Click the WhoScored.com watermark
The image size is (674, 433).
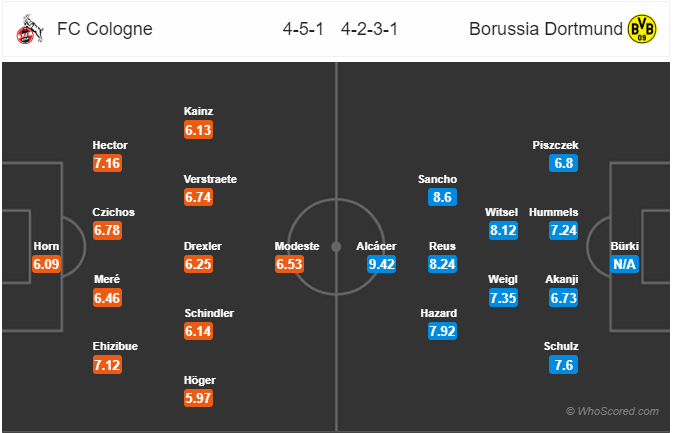coord(612,412)
